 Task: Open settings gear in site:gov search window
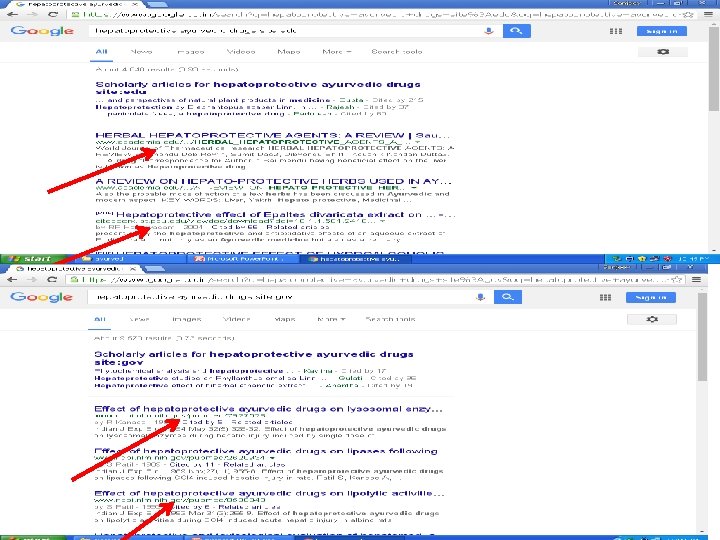click(x=652, y=319)
